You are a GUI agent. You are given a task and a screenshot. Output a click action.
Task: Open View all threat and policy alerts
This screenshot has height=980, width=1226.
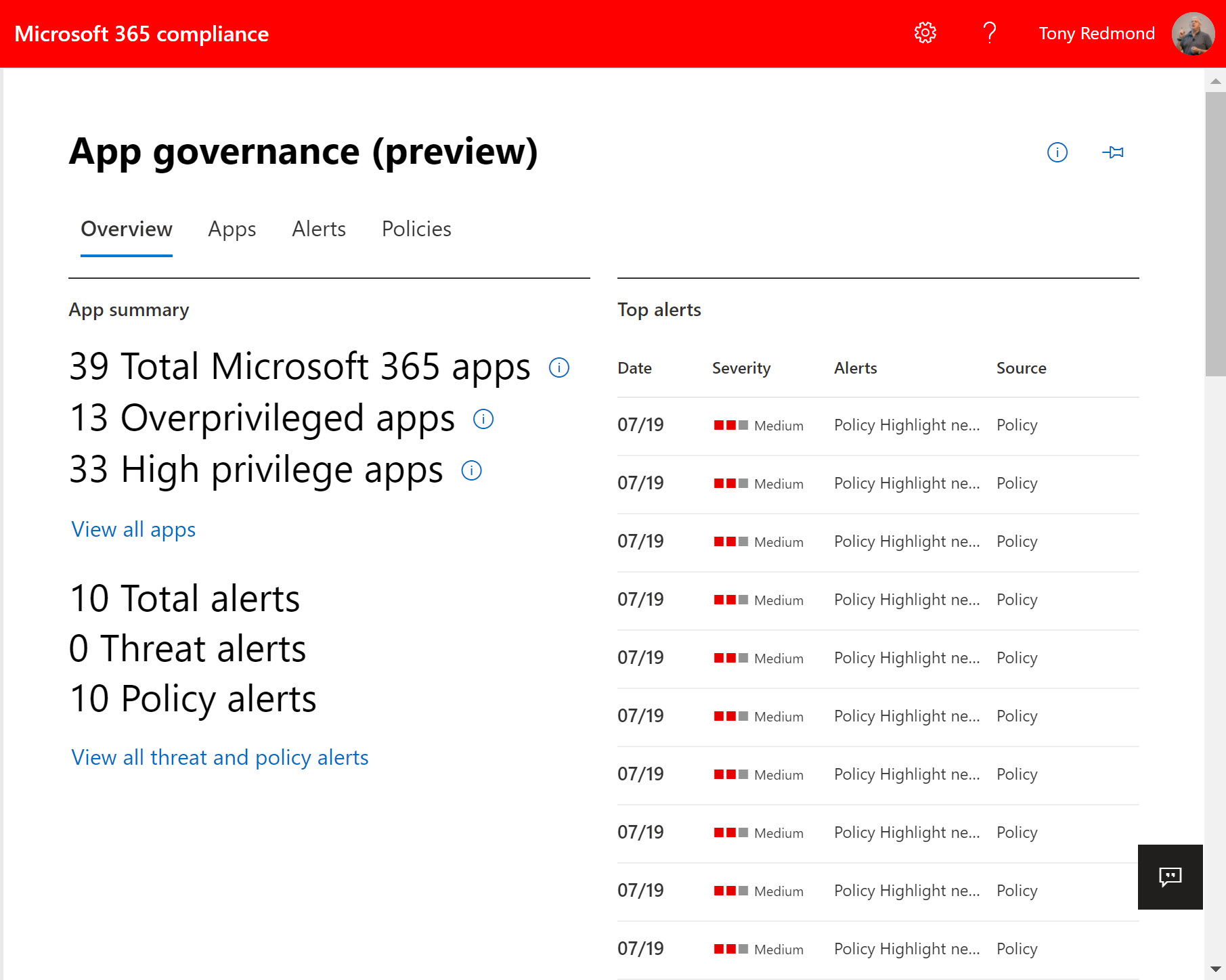click(x=220, y=757)
